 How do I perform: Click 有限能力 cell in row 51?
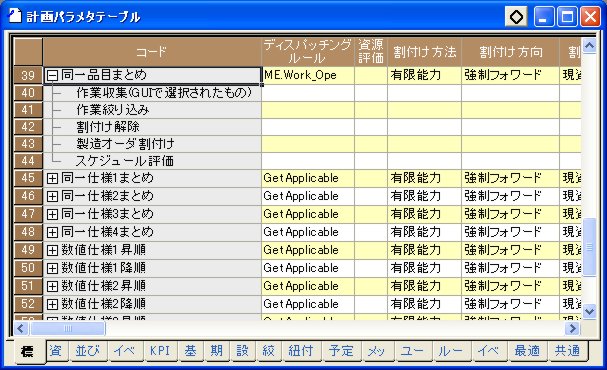coord(424,286)
